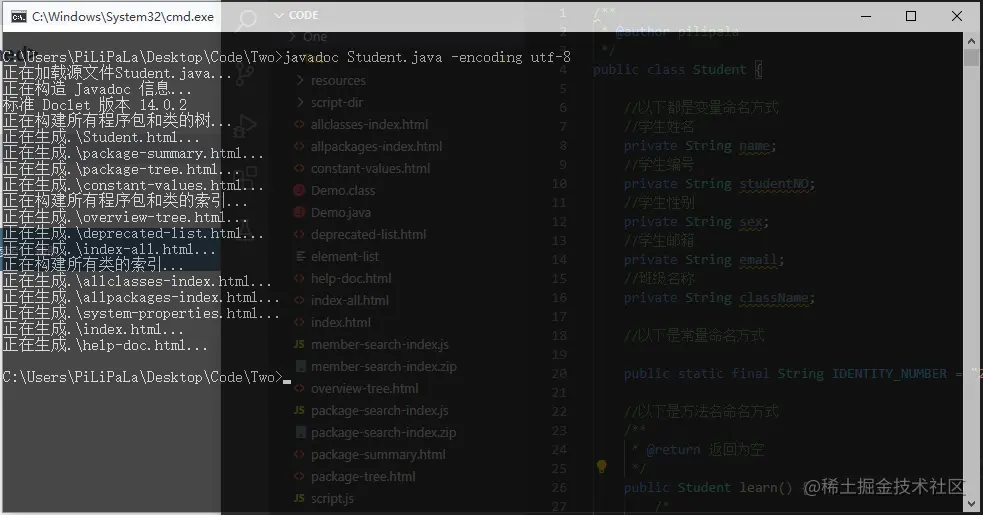Open deprecated-list.html file
983x515 pixels.
360,234
